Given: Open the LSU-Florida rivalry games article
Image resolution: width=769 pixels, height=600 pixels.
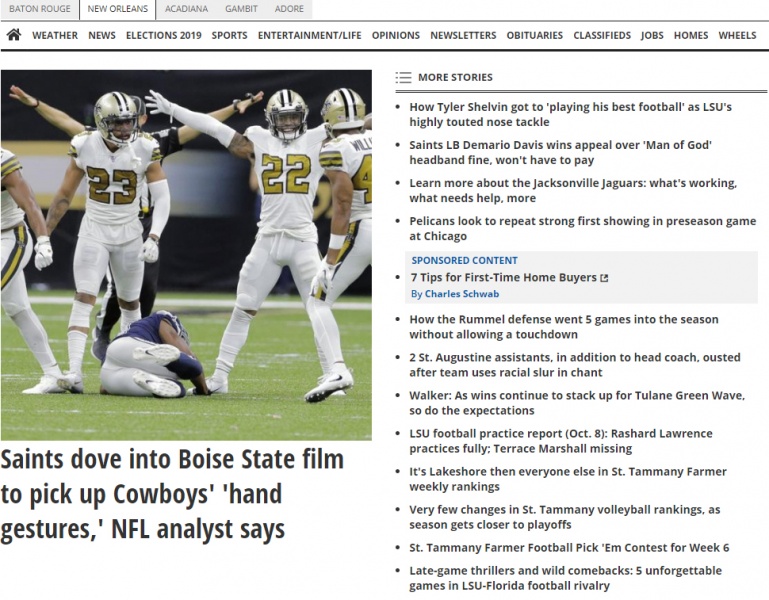Looking at the screenshot, I should click(565, 578).
